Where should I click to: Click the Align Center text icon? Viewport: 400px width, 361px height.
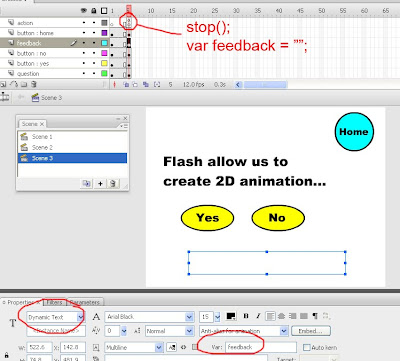click(x=281, y=316)
